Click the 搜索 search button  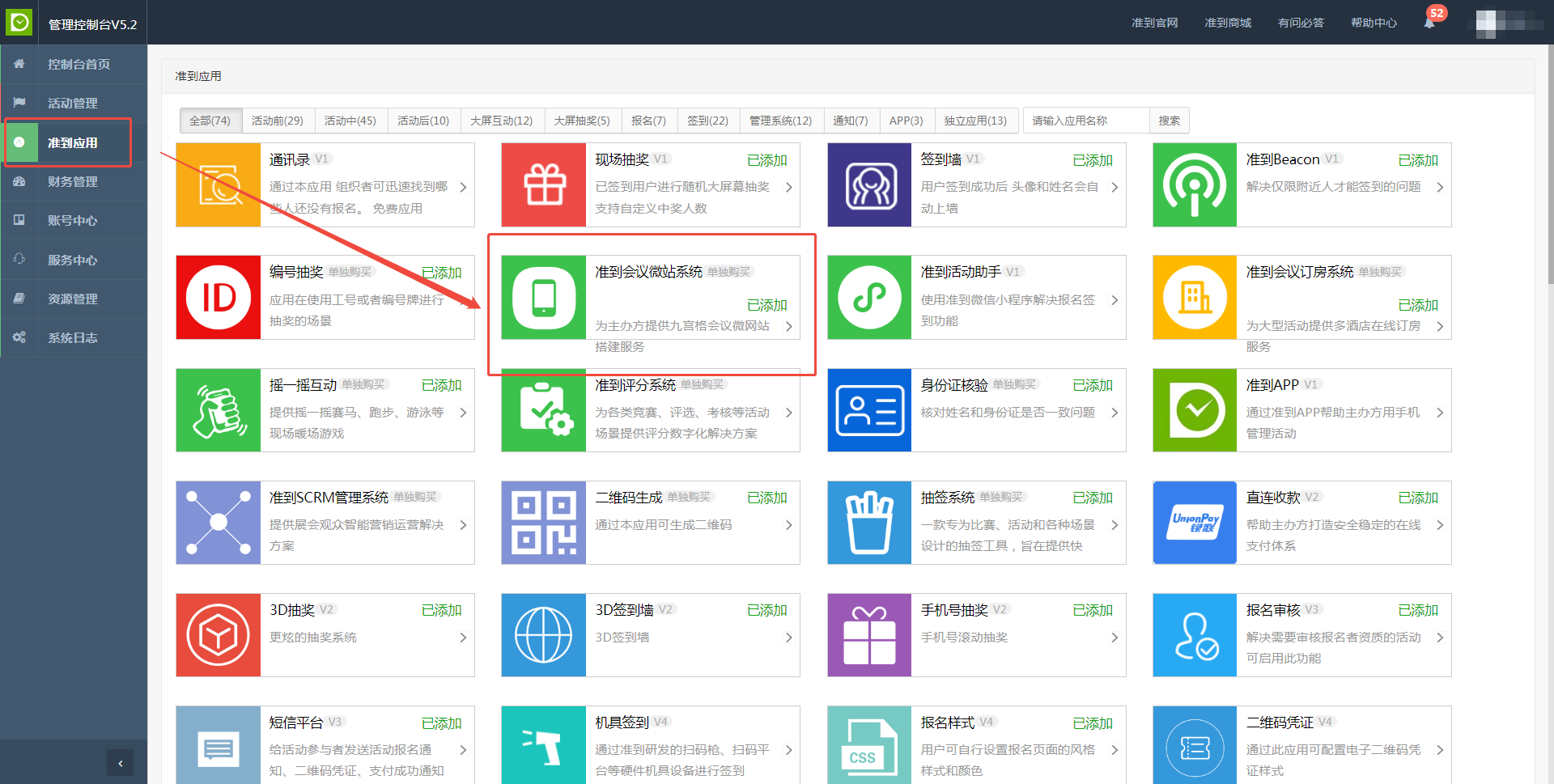(1169, 121)
